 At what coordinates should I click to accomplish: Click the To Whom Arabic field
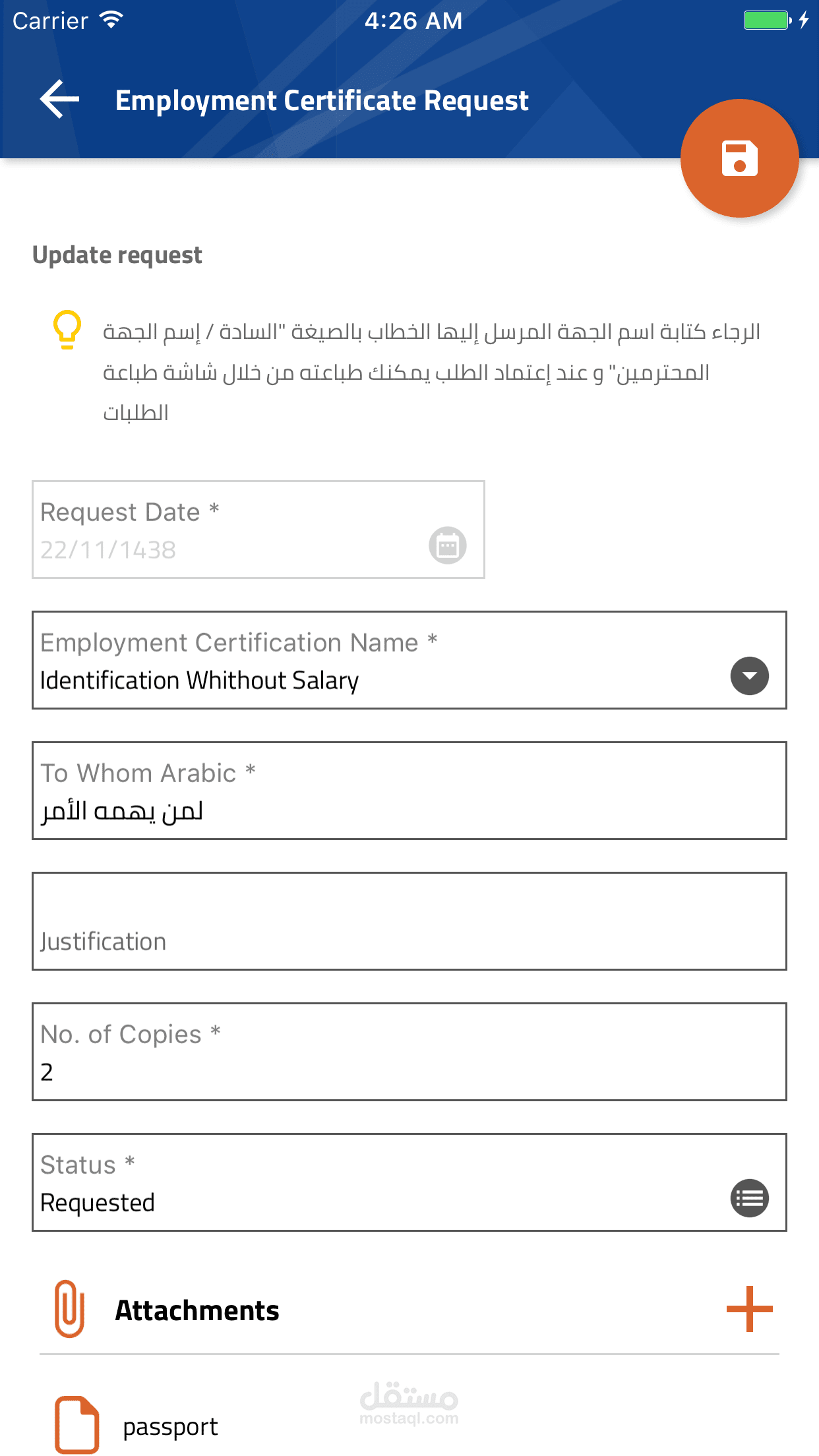409,791
